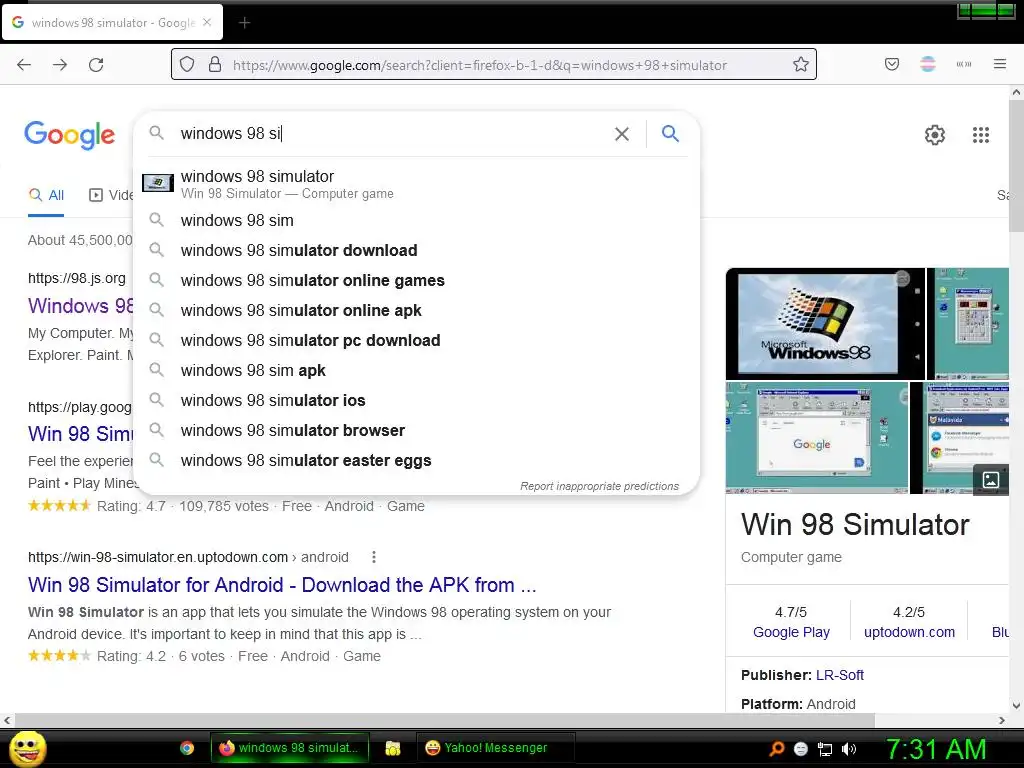This screenshot has width=1024, height=768.
Task: Show site security padlock info
Action: click(215, 65)
